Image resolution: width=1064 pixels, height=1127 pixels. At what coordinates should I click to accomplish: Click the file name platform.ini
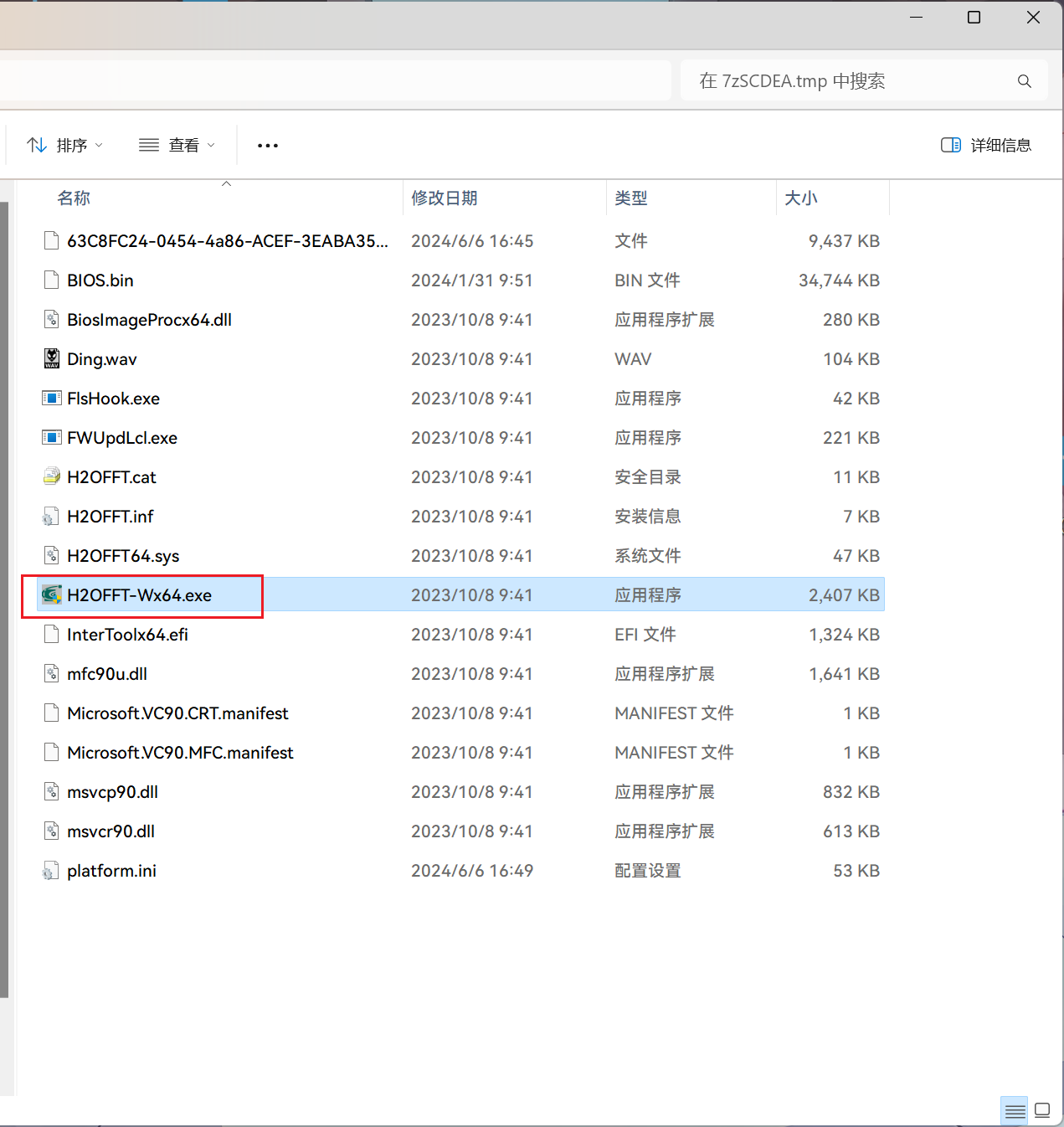tap(112, 871)
